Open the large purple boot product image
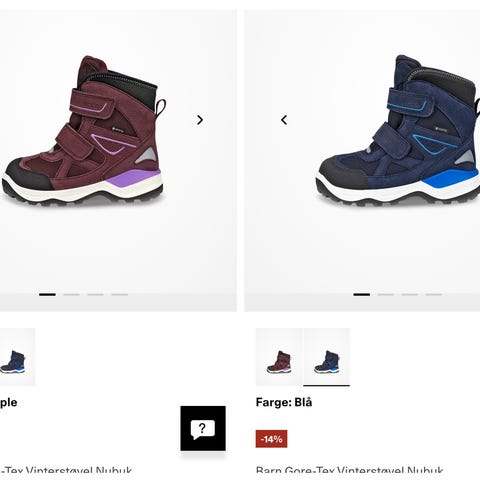The width and height of the screenshot is (480, 480). tap(84, 130)
